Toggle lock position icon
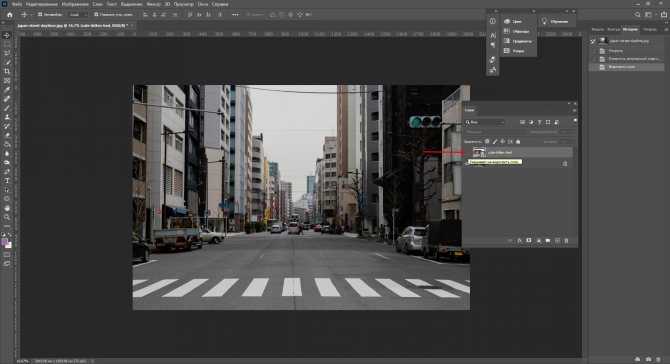The height and width of the screenshot is (364, 670). (x=502, y=141)
